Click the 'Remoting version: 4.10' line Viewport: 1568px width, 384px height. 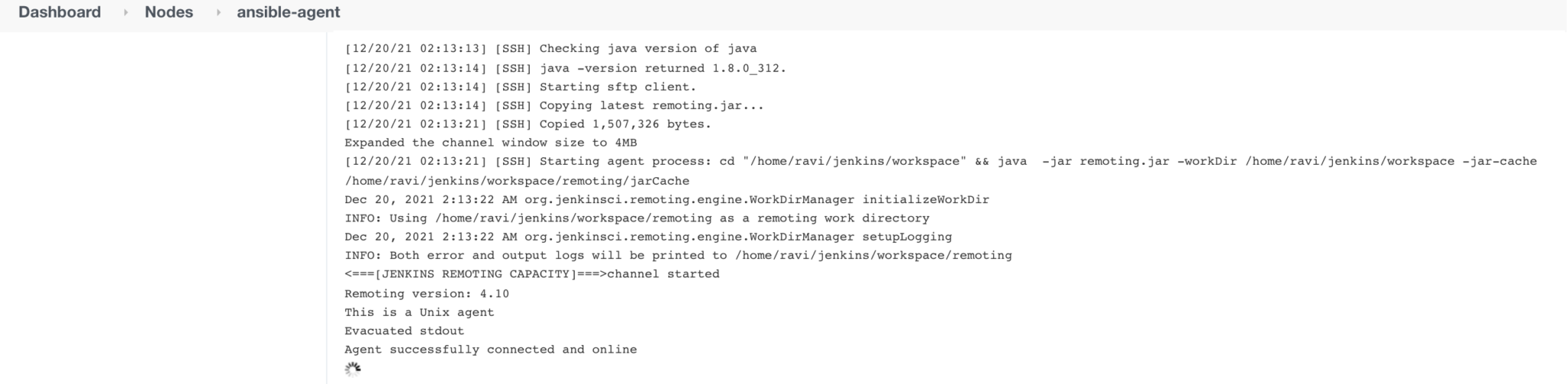click(x=426, y=294)
